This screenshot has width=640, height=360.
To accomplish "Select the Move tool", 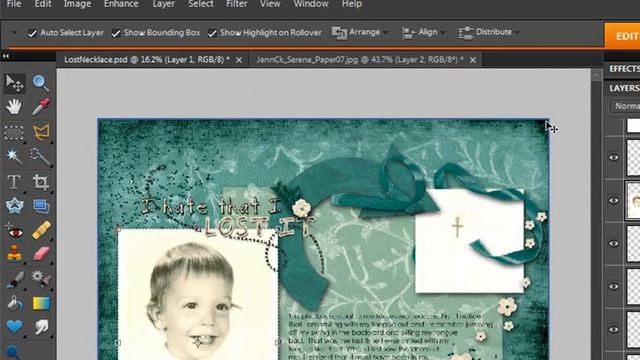I will click(x=15, y=83).
